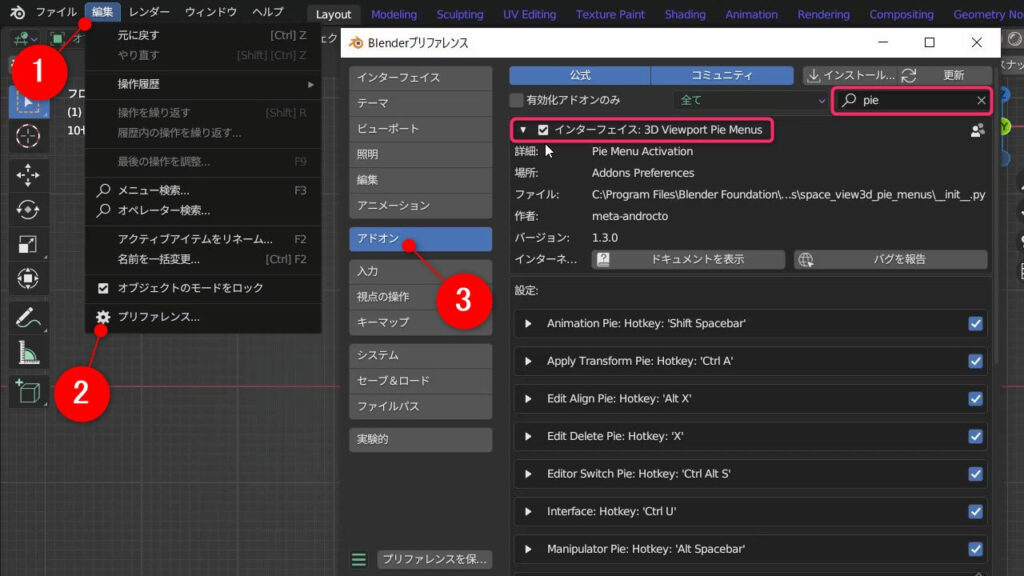The image size is (1024, 576).
Task: Clear the pie search text with X
Action: pyautogui.click(x=981, y=100)
